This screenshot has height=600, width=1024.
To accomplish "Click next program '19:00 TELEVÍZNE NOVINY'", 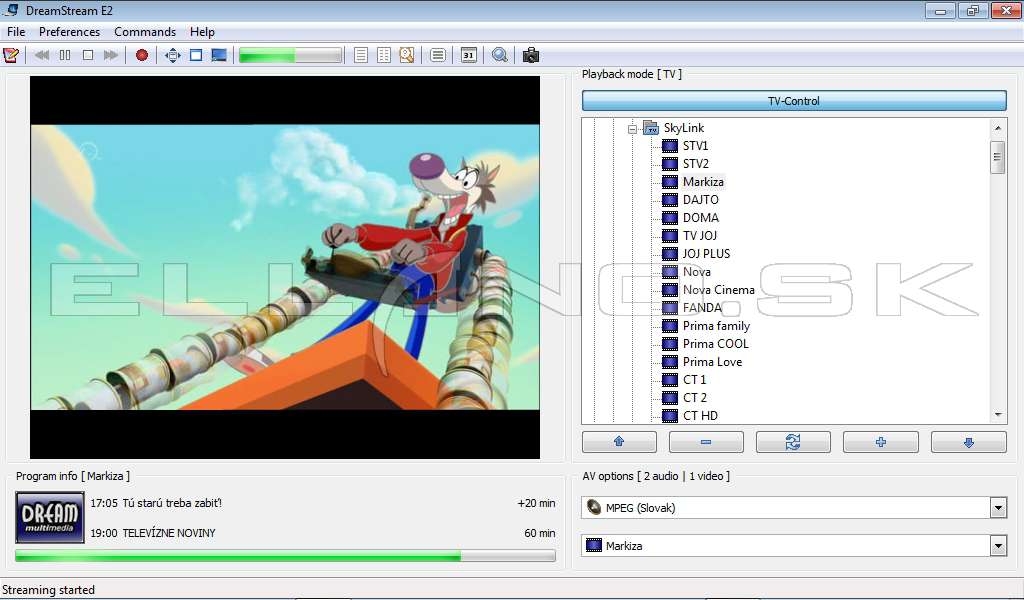I will 153,533.
